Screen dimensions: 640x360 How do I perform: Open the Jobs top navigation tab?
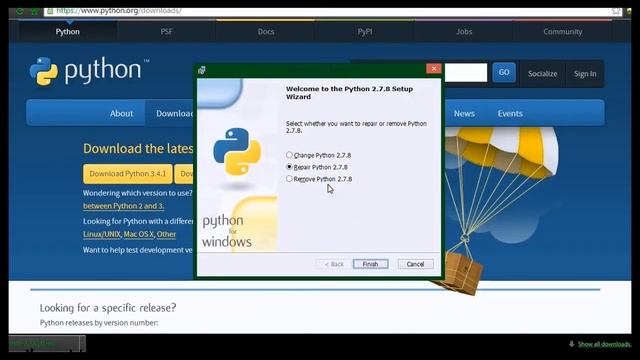click(x=464, y=31)
